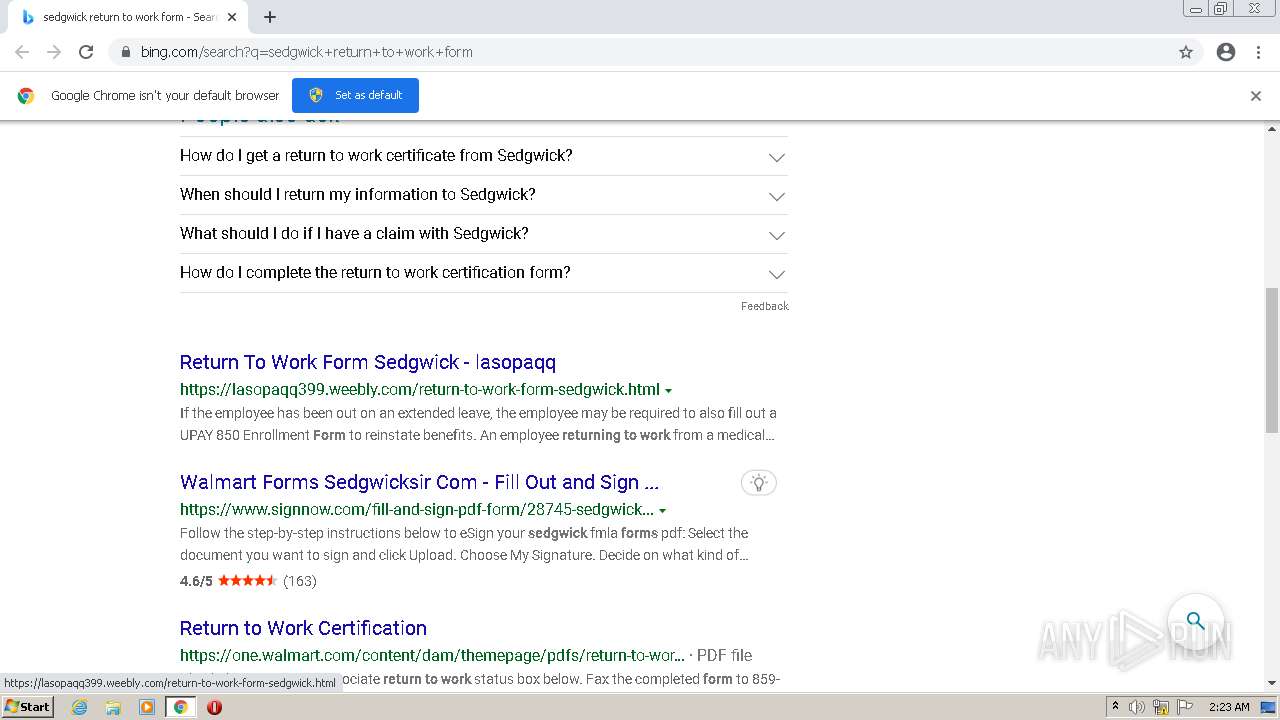Click Show Desktop button
This screenshot has height=720, width=1280.
[x=1269, y=707]
